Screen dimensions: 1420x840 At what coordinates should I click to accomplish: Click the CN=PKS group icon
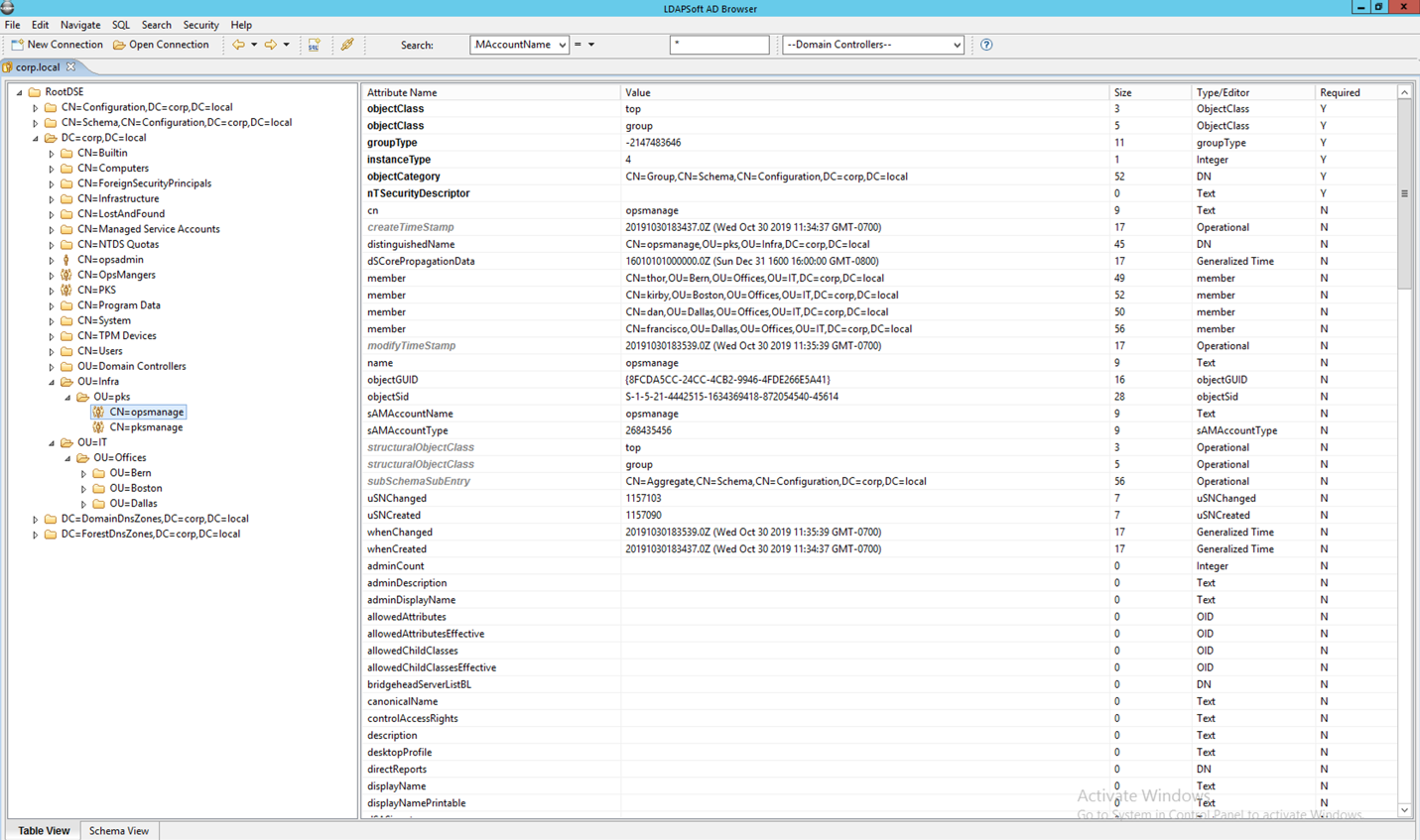pyautogui.click(x=66, y=291)
